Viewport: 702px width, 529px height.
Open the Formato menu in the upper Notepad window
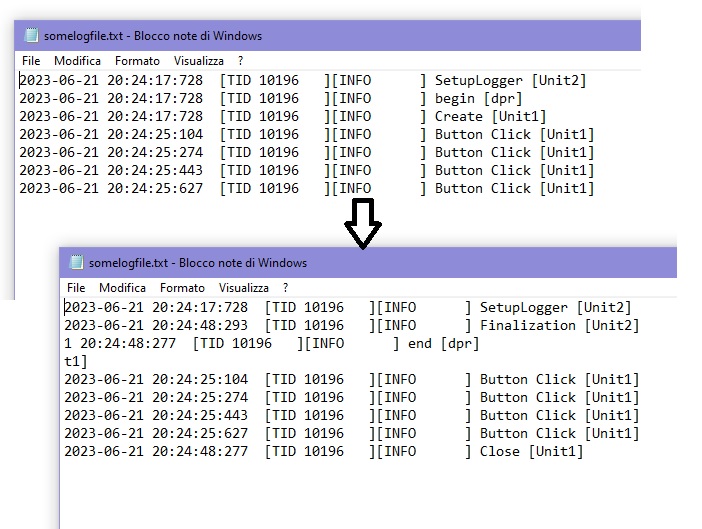click(x=137, y=61)
